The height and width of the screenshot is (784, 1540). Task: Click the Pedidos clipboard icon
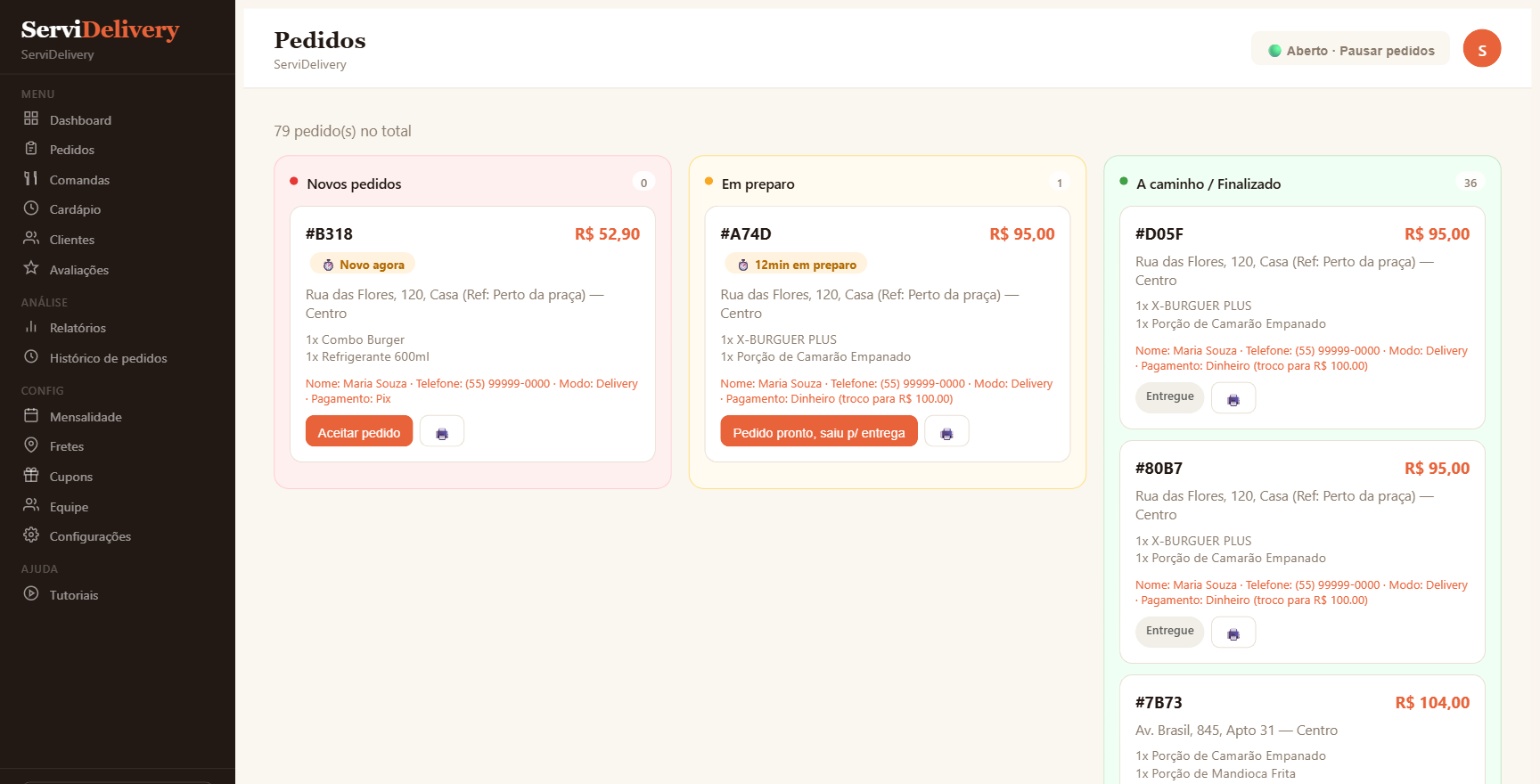(31, 149)
